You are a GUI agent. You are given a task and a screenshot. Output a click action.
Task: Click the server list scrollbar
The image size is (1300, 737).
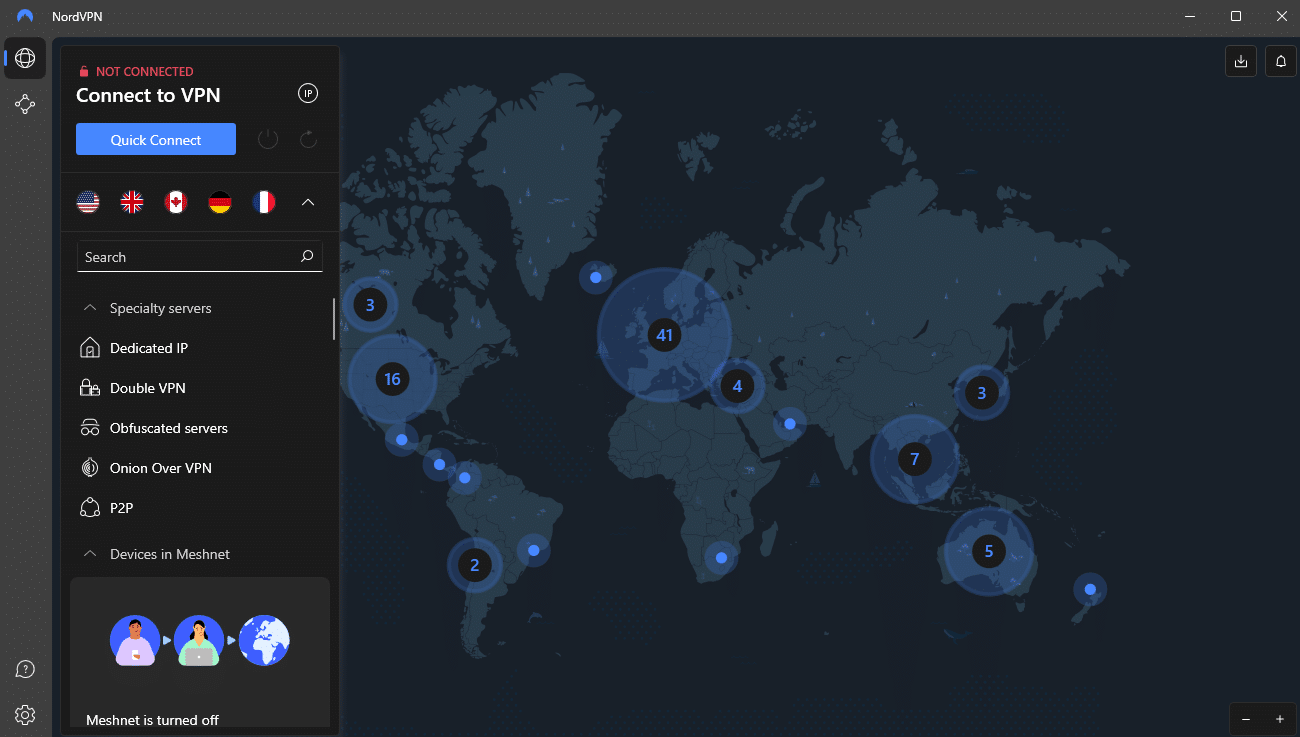tap(334, 319)
